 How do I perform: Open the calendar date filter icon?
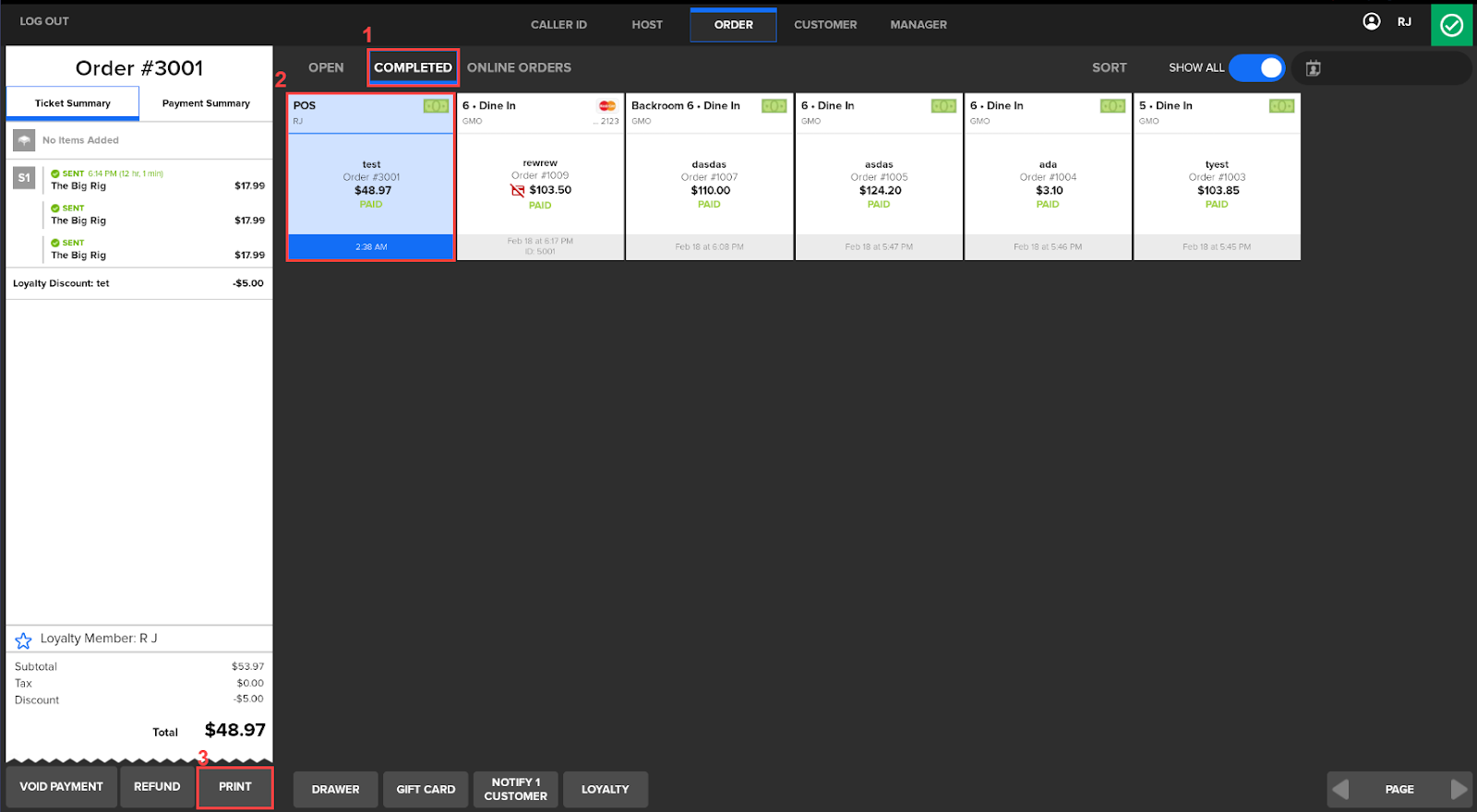click(x=1313, y=68)
